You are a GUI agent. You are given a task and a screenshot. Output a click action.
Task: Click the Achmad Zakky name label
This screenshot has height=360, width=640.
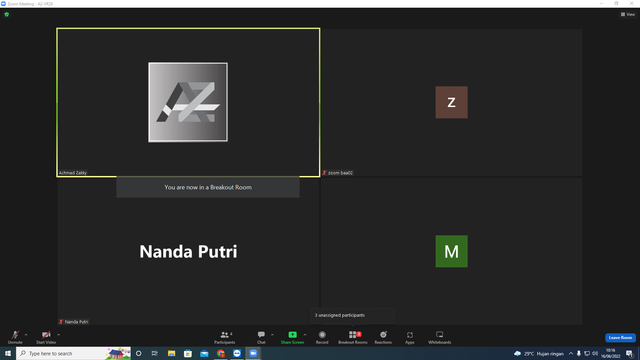[x=73, y=173]
